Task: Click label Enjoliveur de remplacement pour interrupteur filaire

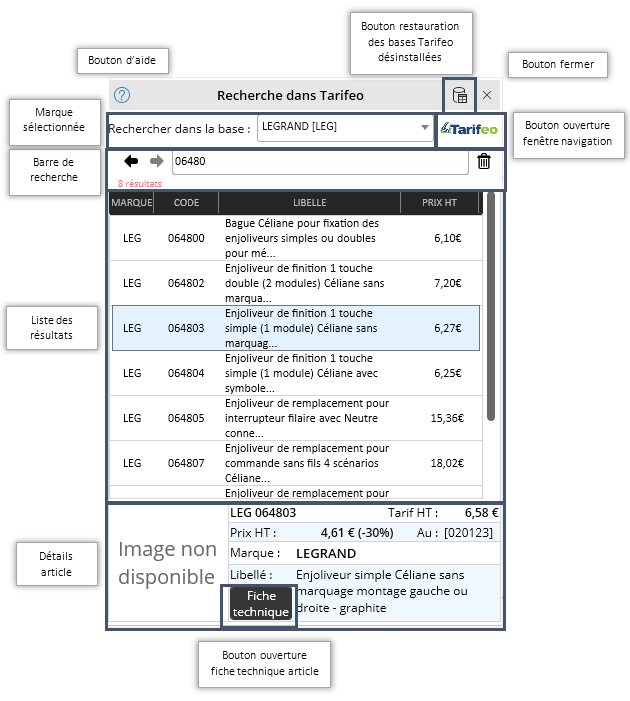Action: tap(307, 418)
